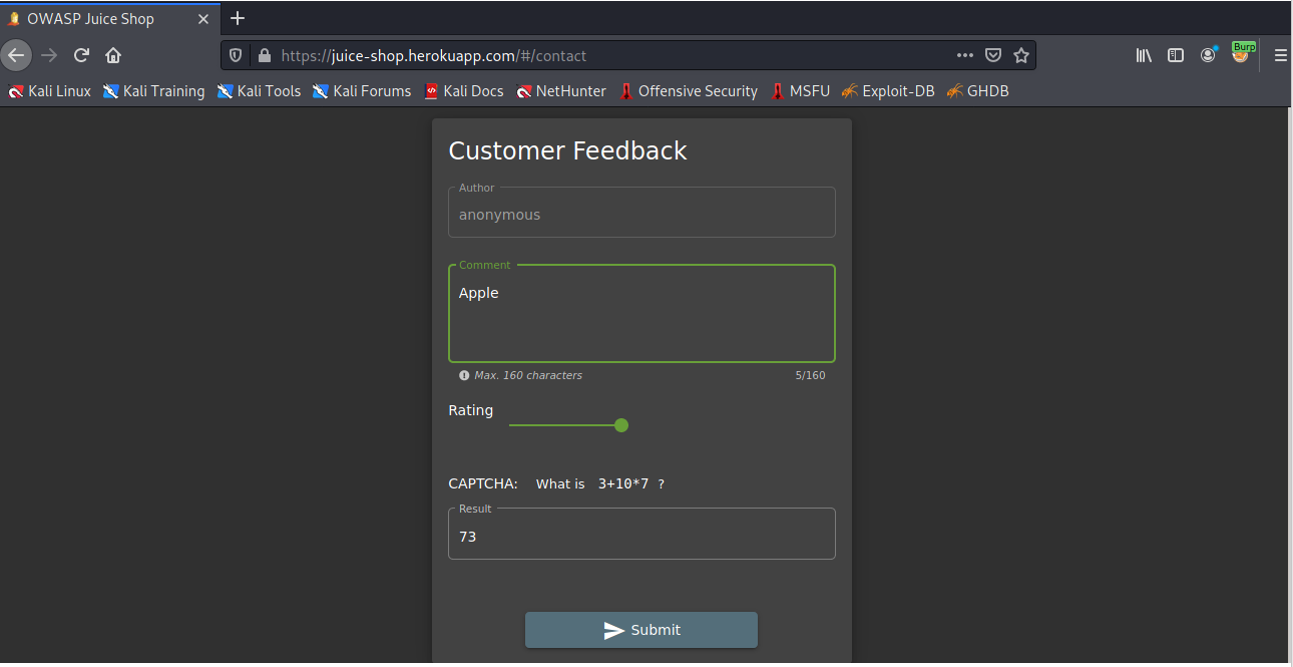Click the Customer Feedback heading

click(x=567, y=151)
